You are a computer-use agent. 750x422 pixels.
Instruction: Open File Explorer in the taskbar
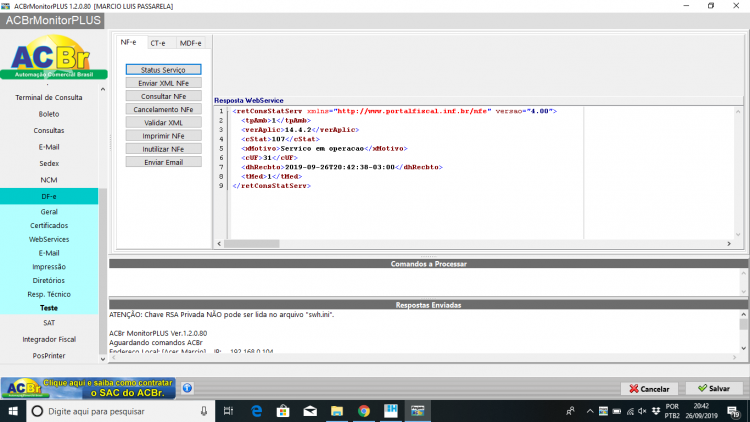point(337,411)
